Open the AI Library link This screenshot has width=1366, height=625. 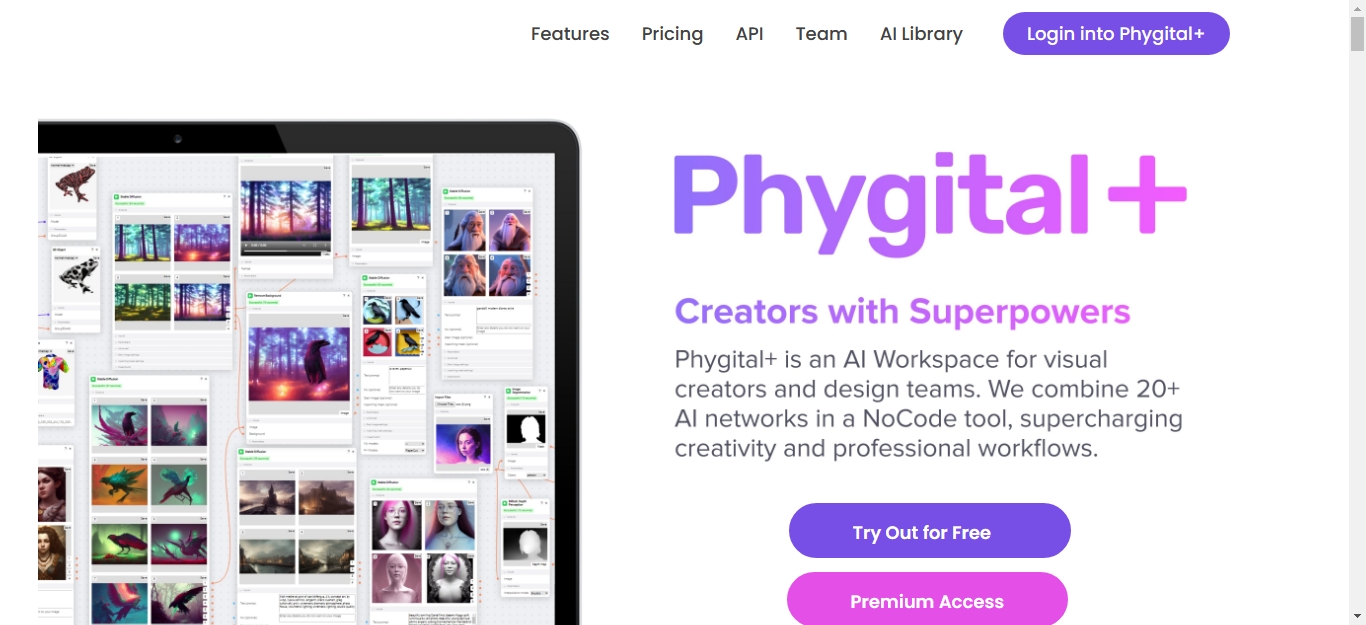921,34
